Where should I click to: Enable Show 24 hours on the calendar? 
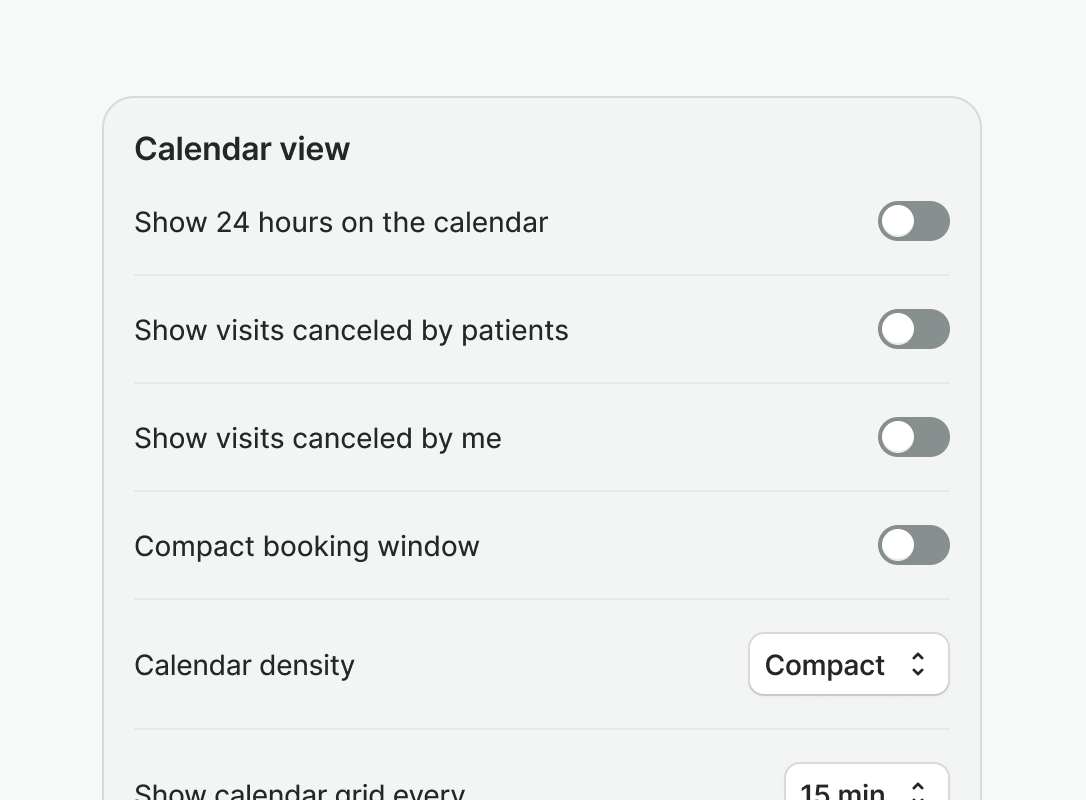pyautogui.click(x=913, y=221)
